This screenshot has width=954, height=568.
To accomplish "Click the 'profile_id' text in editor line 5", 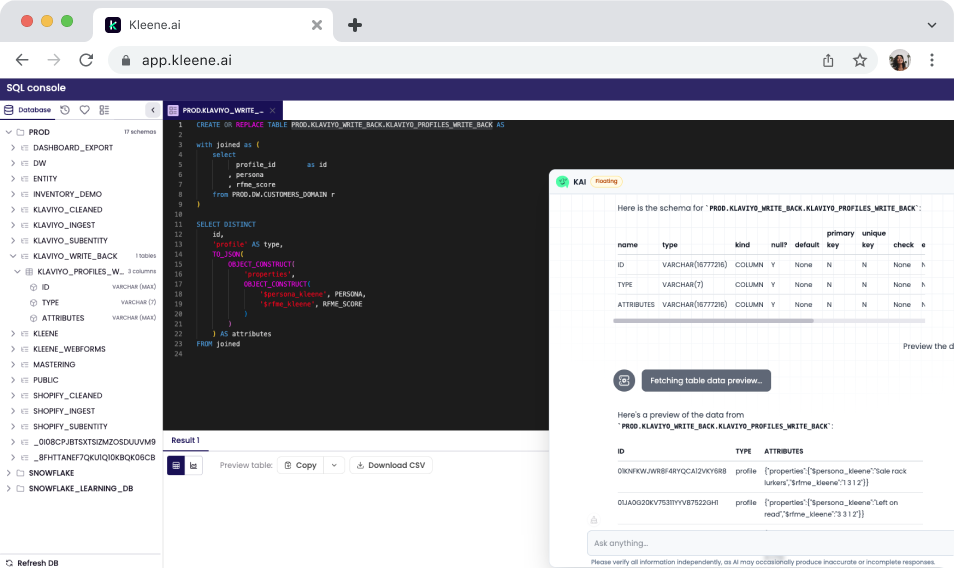I will pos(256,165).
